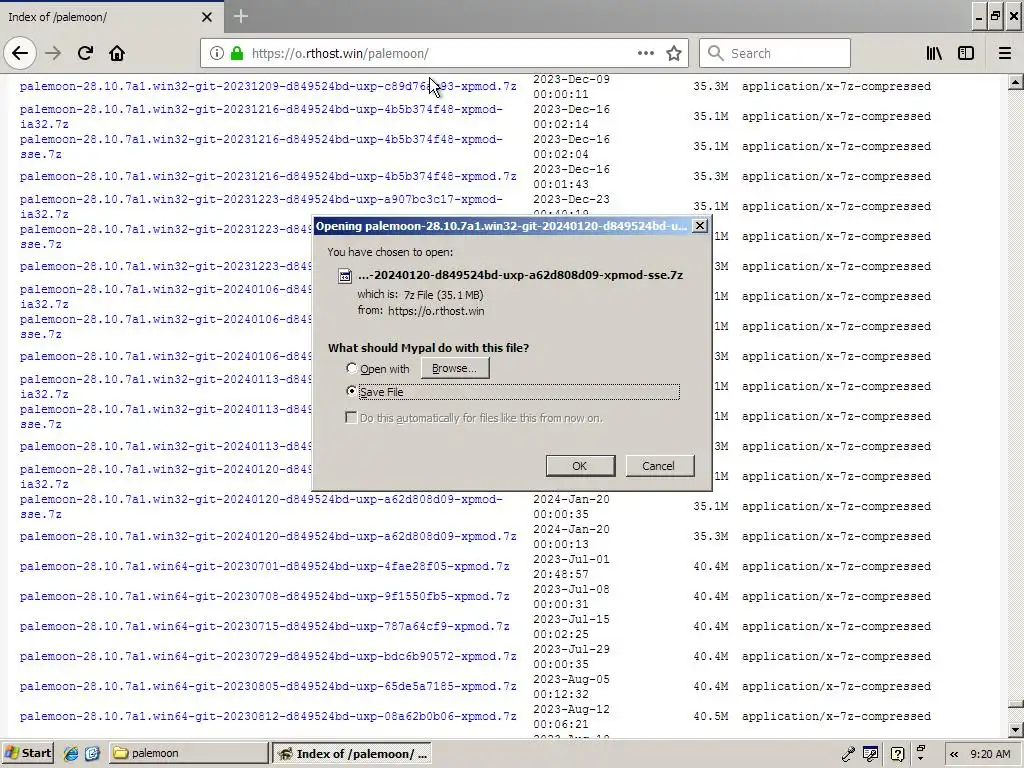Click the page scrollbar up arrow

click(1016, 82)
